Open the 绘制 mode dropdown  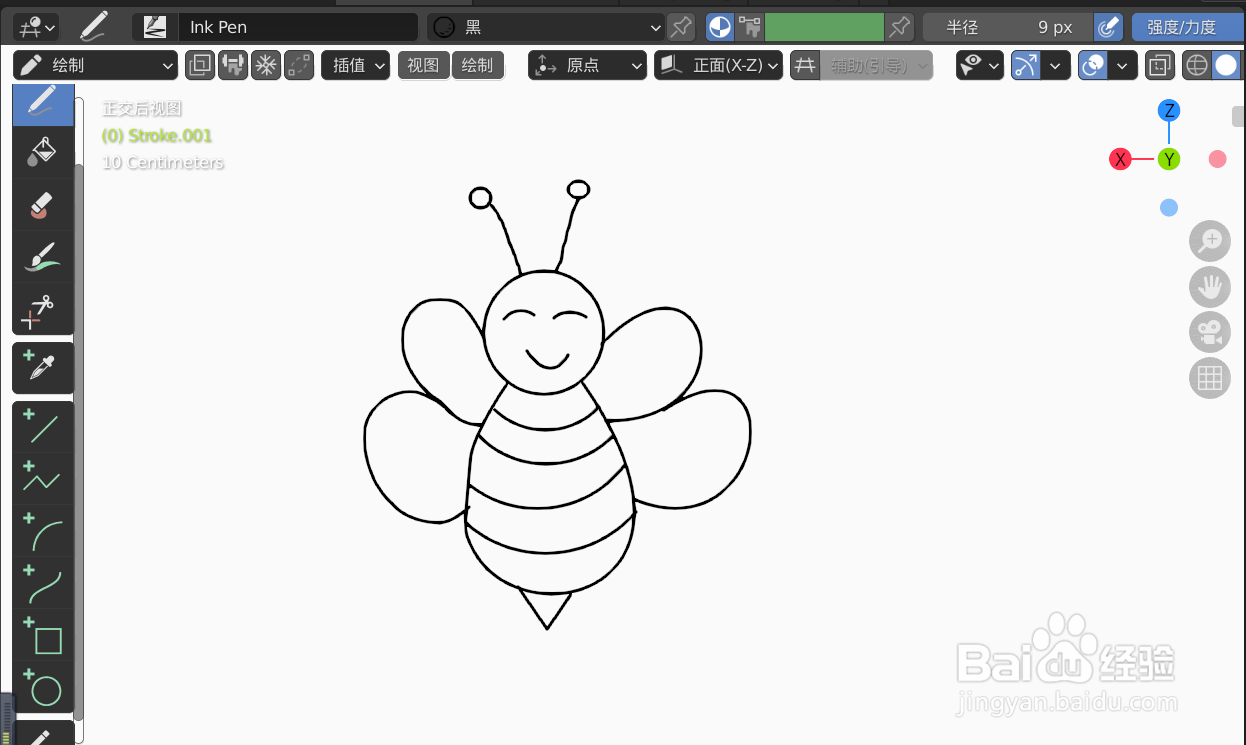click(96, 66)
